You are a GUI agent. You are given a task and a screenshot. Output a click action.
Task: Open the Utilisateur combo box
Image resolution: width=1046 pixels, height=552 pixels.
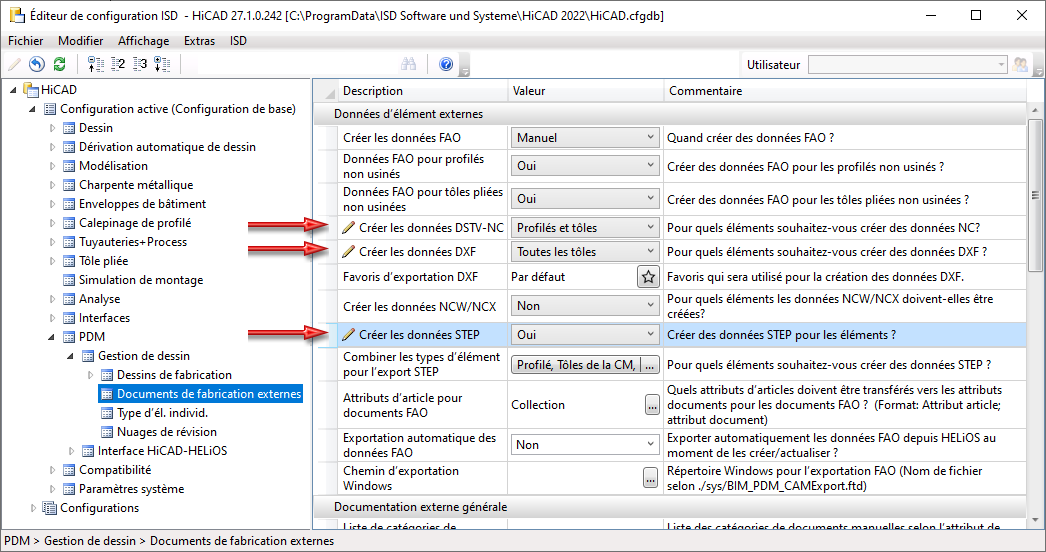pos(907,65)
